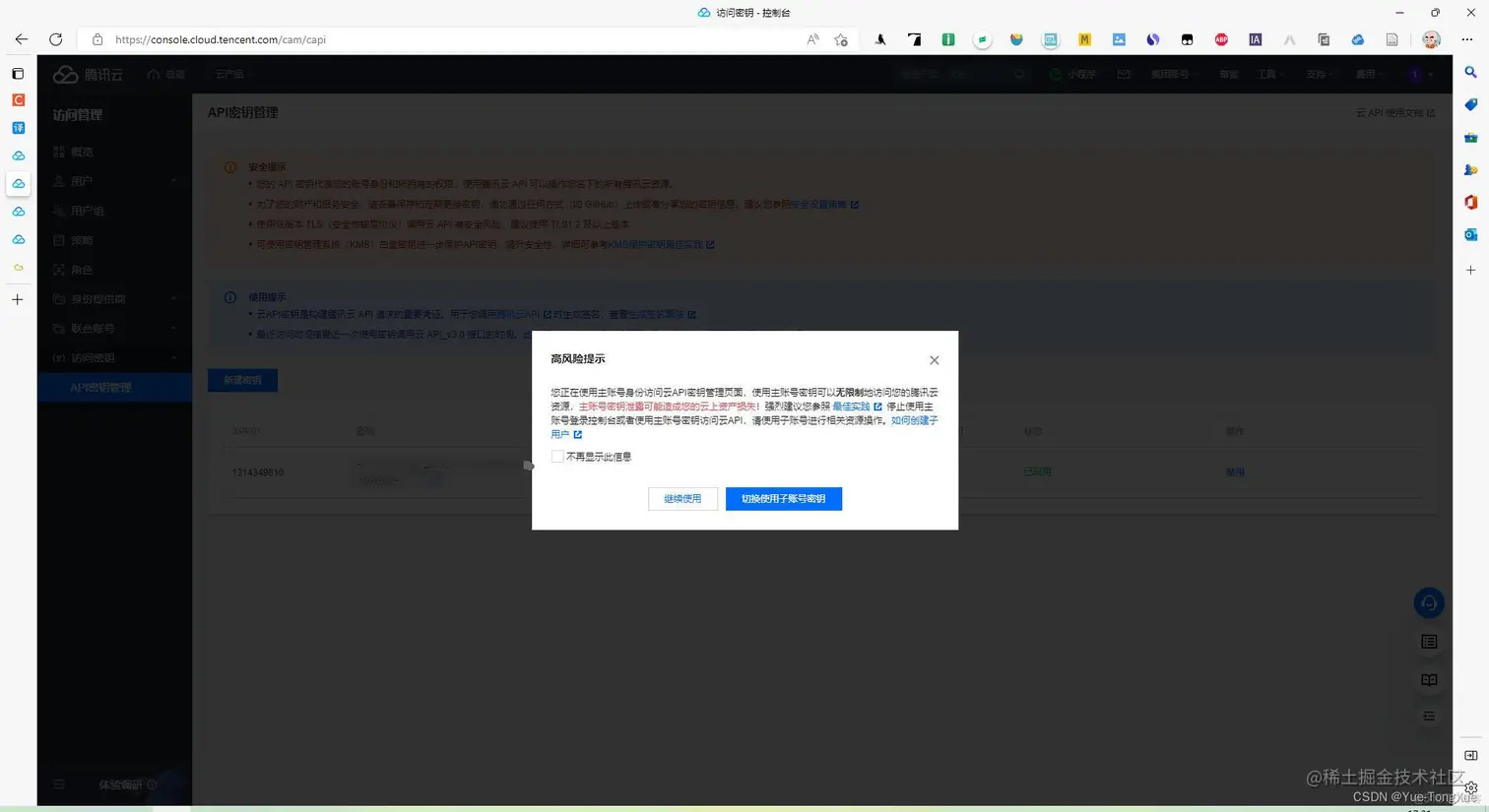Click the browser refresh icon

[x=56, y=39]
